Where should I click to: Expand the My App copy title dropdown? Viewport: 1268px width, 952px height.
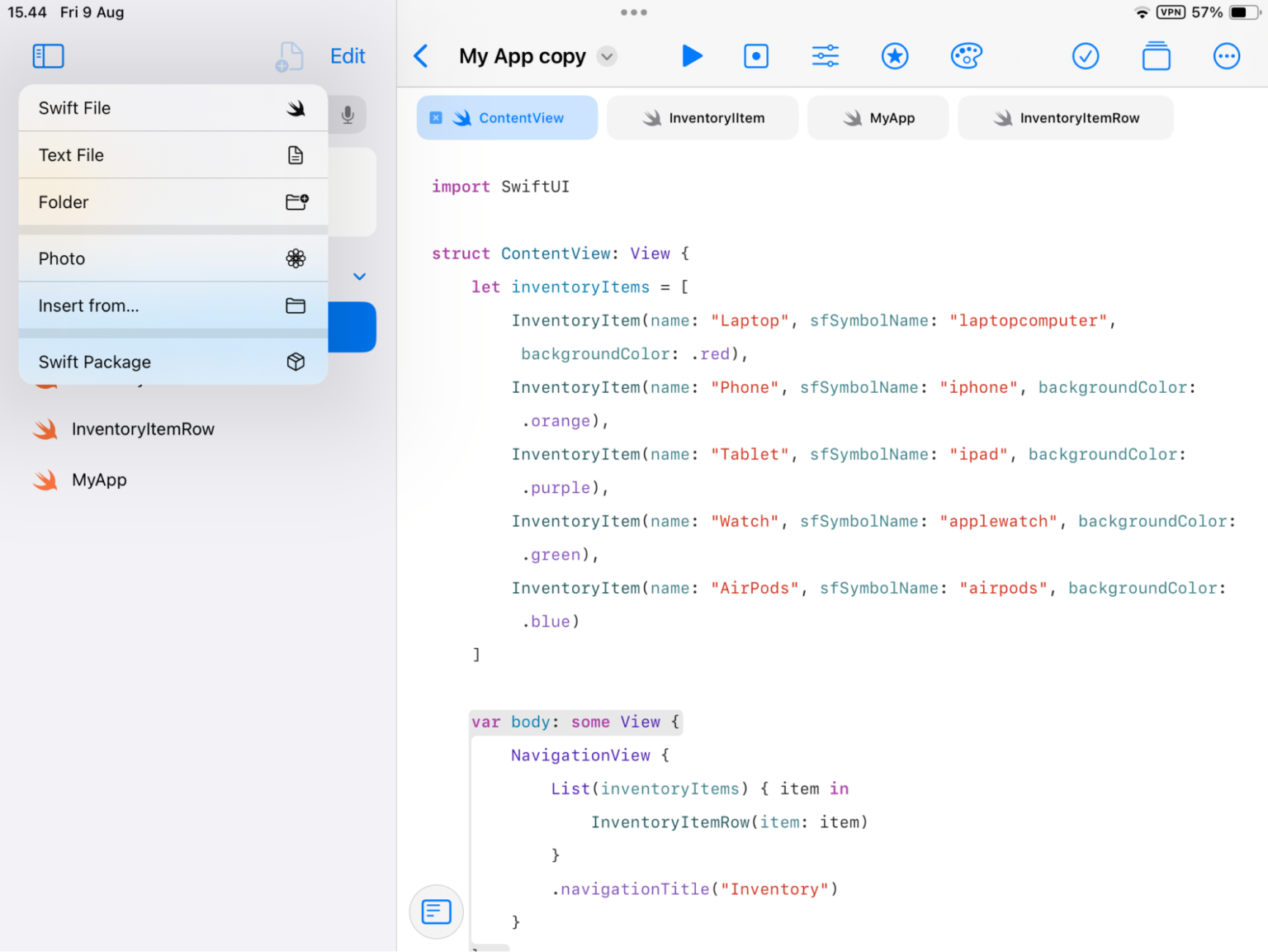point(607,56)
